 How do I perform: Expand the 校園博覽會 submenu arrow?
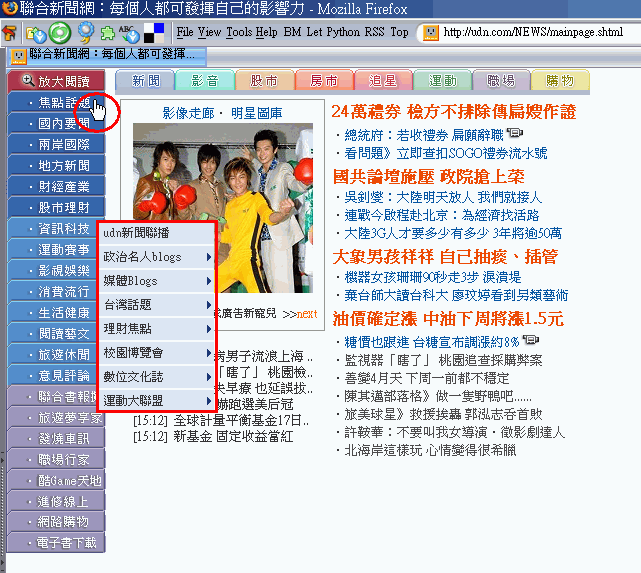209,353
